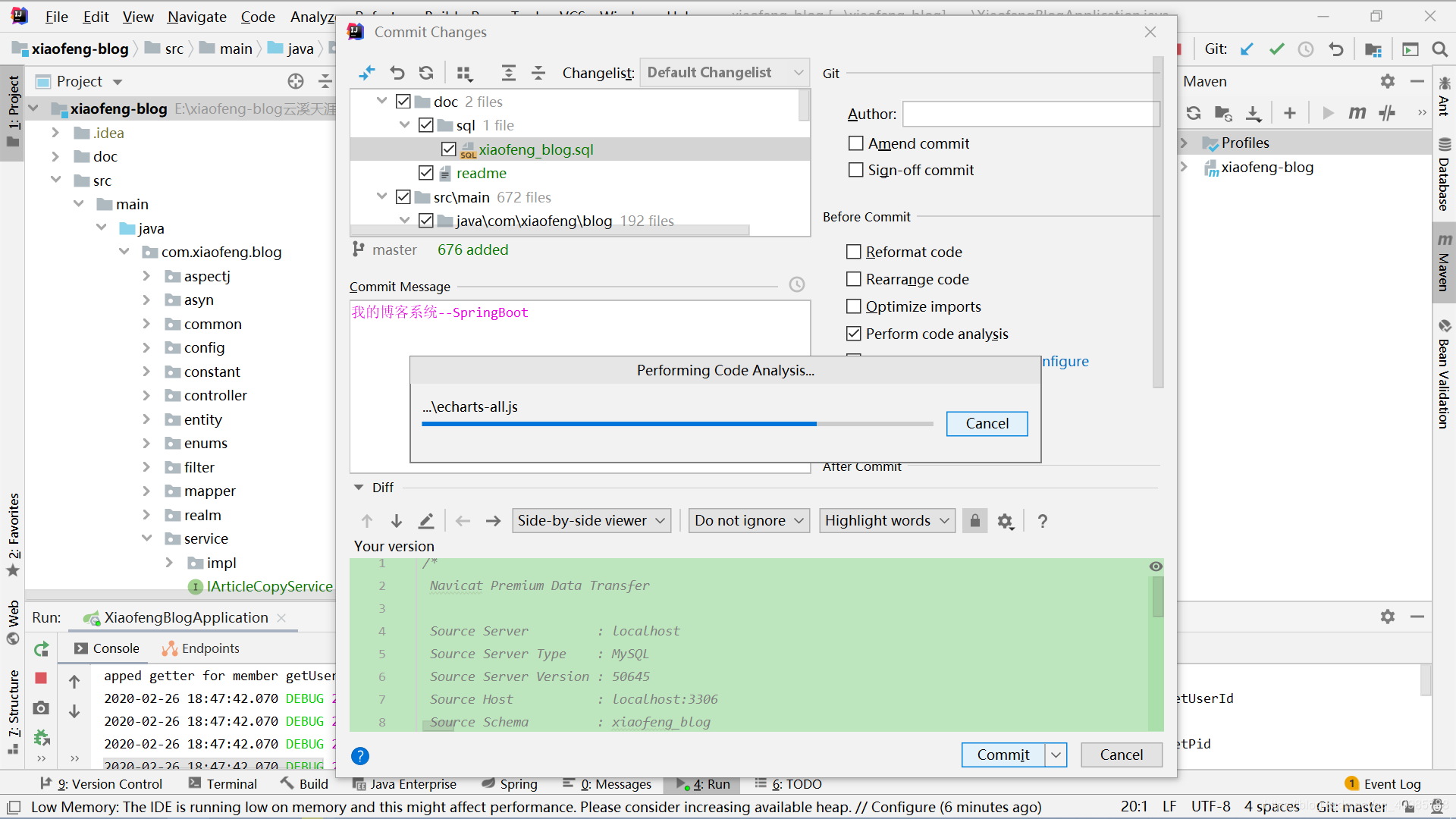Select the Highlight words dropdown option

(x=886, y=520)
